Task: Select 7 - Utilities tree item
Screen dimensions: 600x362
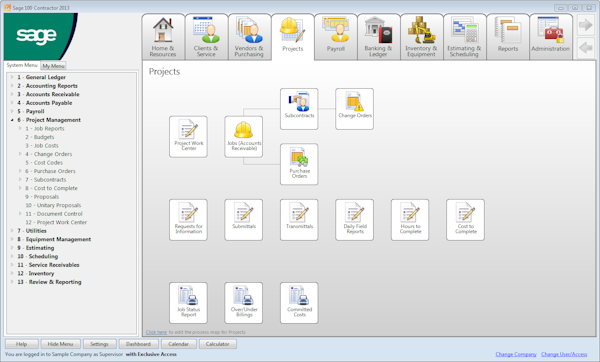Action: click(32, 231)
